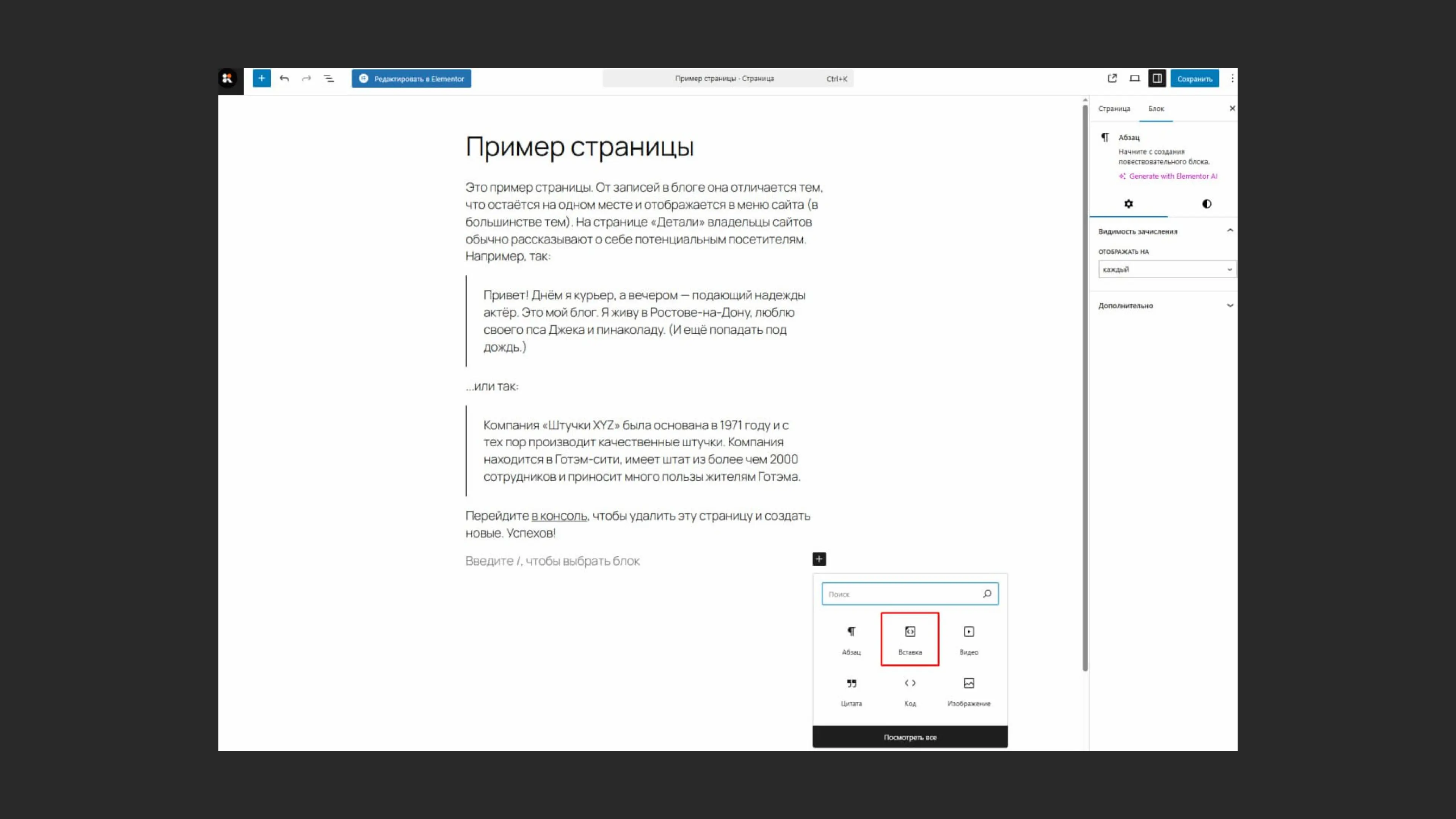Toggle the settings sidebar panel
This screenshot has height=819, width=1456.
pyautogui.click(x=1156, y=78)
